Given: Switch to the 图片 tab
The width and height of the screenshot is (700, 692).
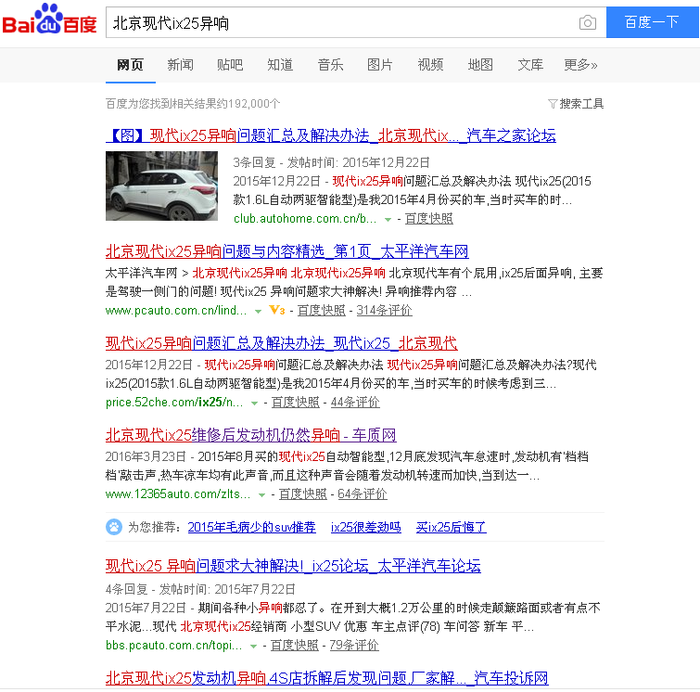Looking at the screenshot, I should 380,65.
